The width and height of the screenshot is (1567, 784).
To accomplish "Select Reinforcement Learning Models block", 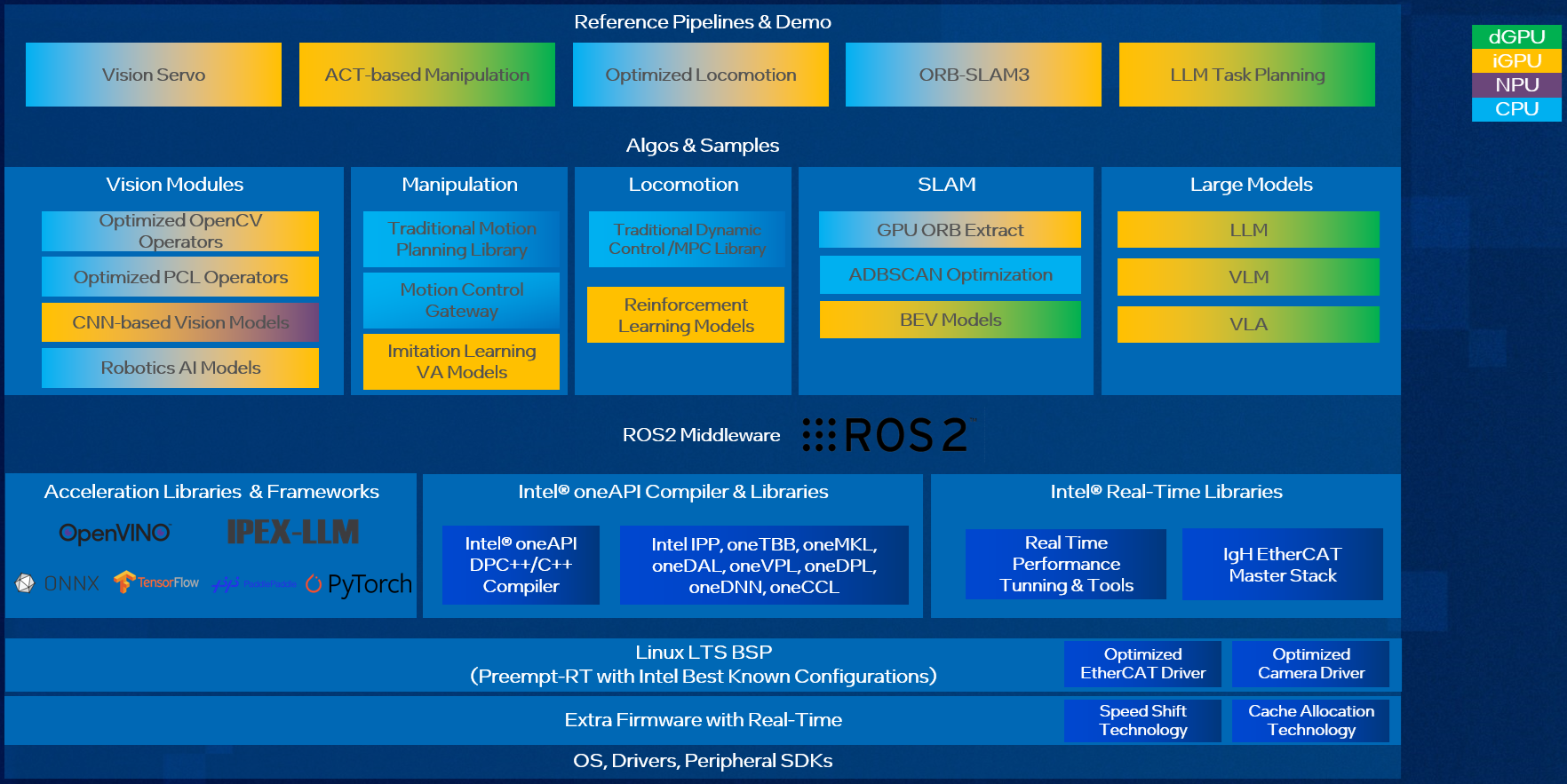I will point(686,315).
